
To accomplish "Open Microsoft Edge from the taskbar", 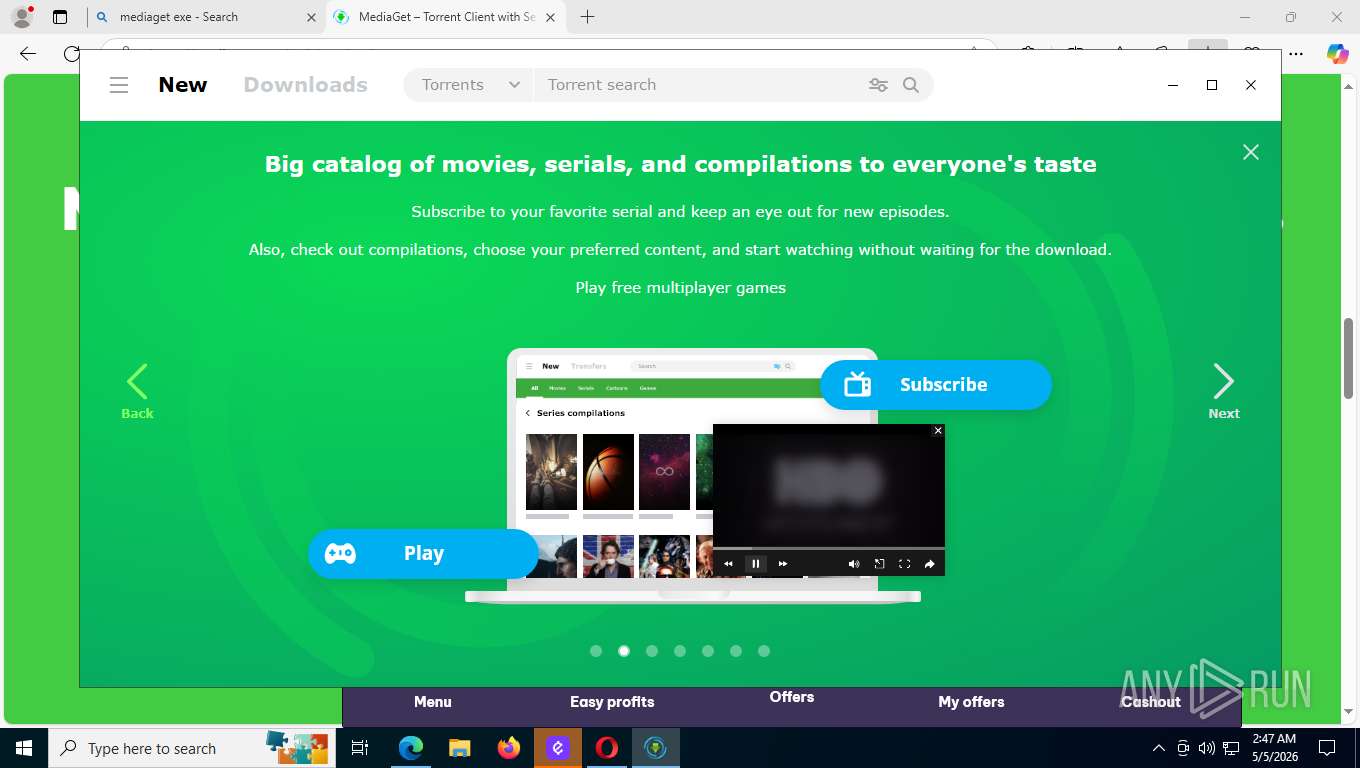I will (x=411, y=748).
